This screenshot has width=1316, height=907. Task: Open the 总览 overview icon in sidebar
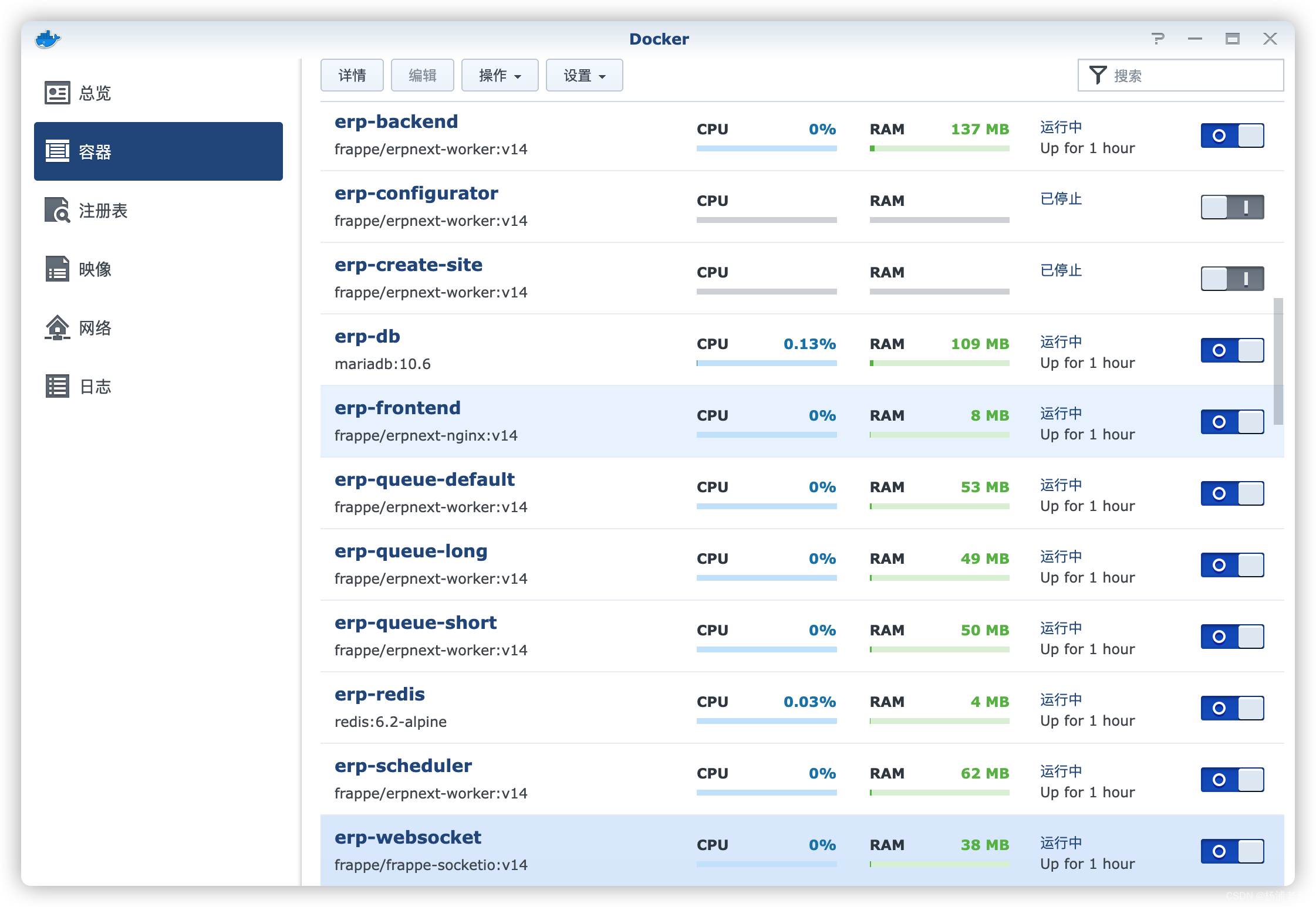point(58,93)
